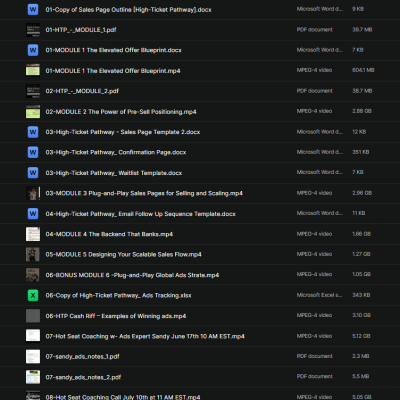Select 03-High-Ticket Pathway_ Waitlist Template.docx
The height and width of the screenshot is (400, 400).
click(114, 173)
